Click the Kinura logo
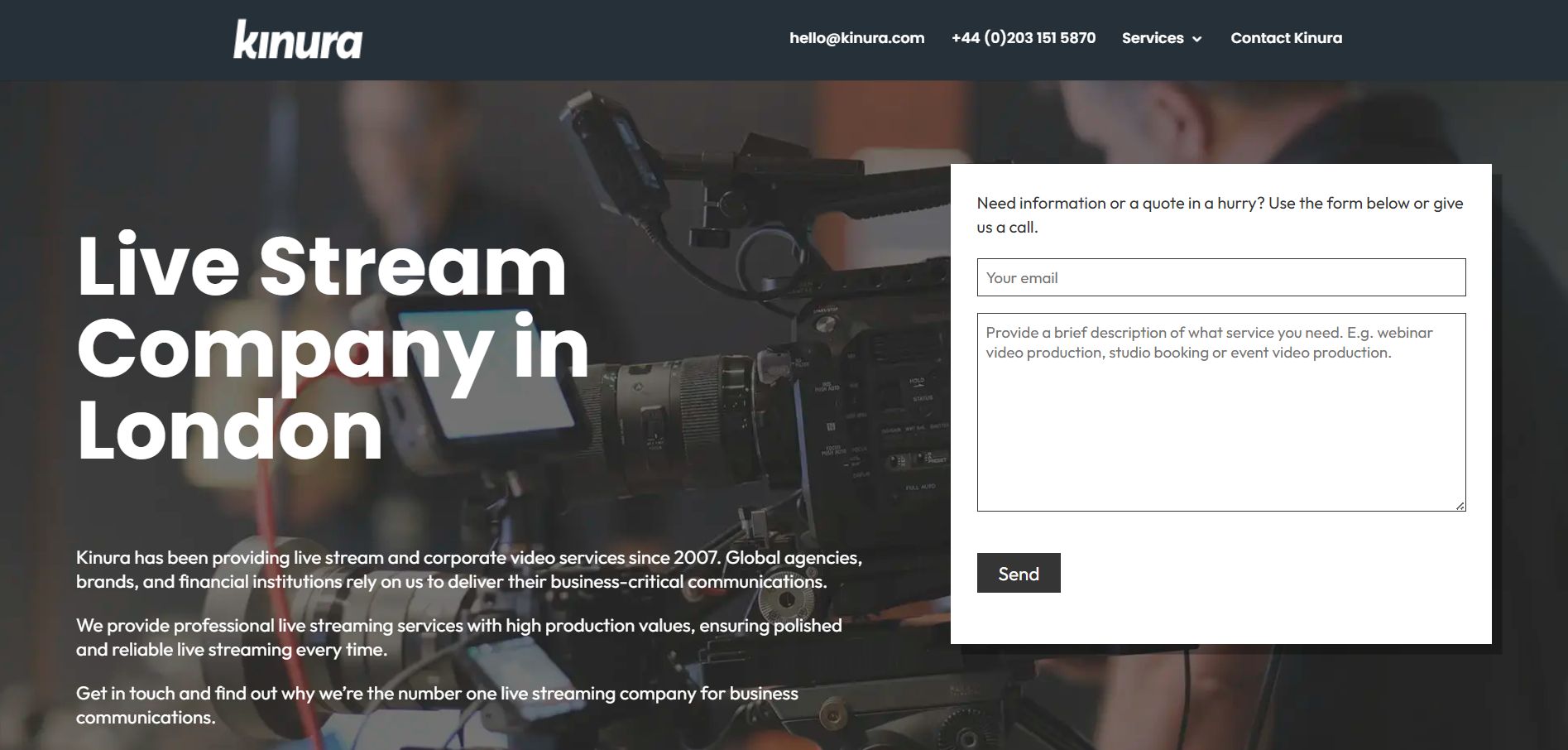The width and height of the screenshot is (1568, 750). tap(298, 40)
